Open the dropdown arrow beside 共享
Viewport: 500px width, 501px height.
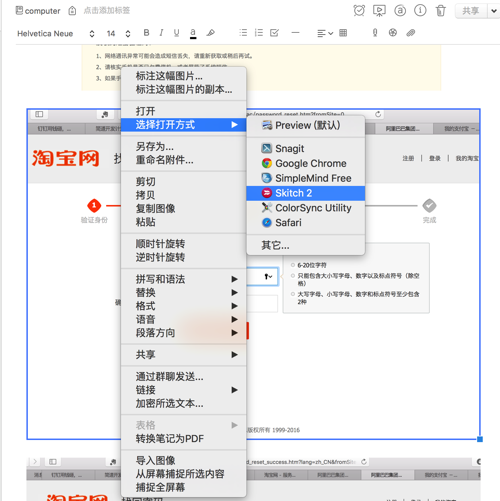click(x=494, y=11)
